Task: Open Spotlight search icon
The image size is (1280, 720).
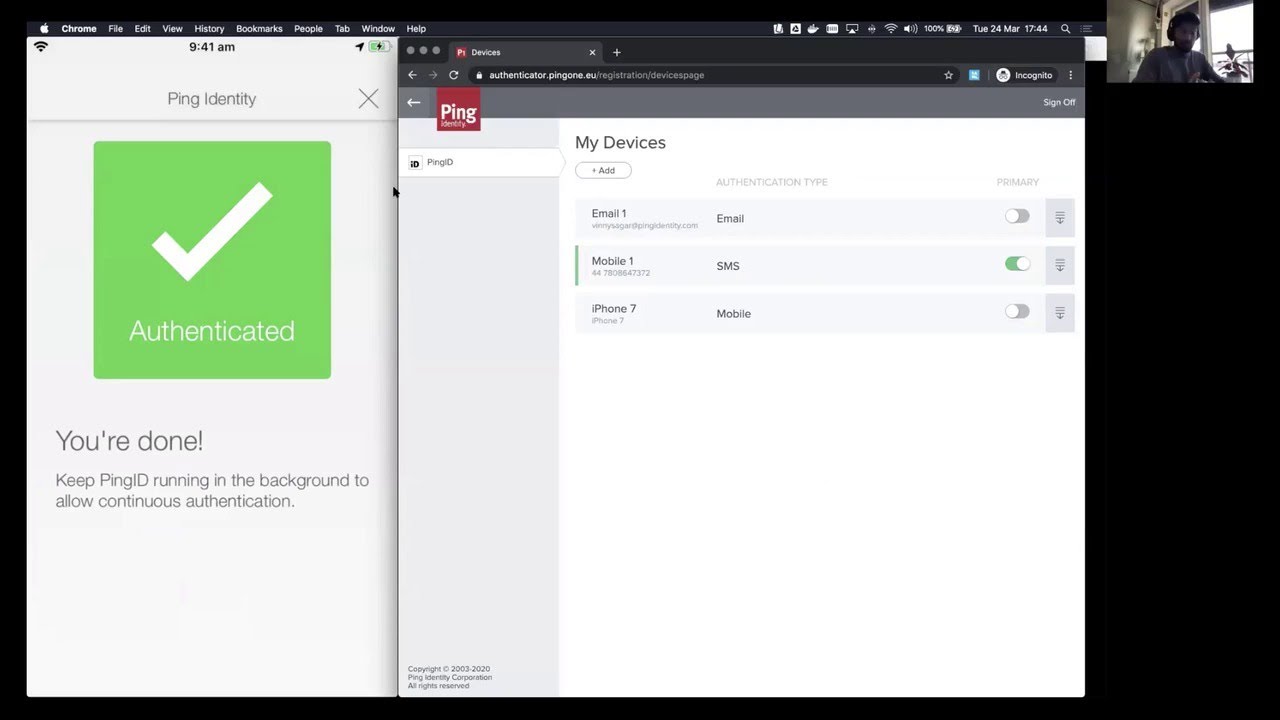Action: 1065,29
